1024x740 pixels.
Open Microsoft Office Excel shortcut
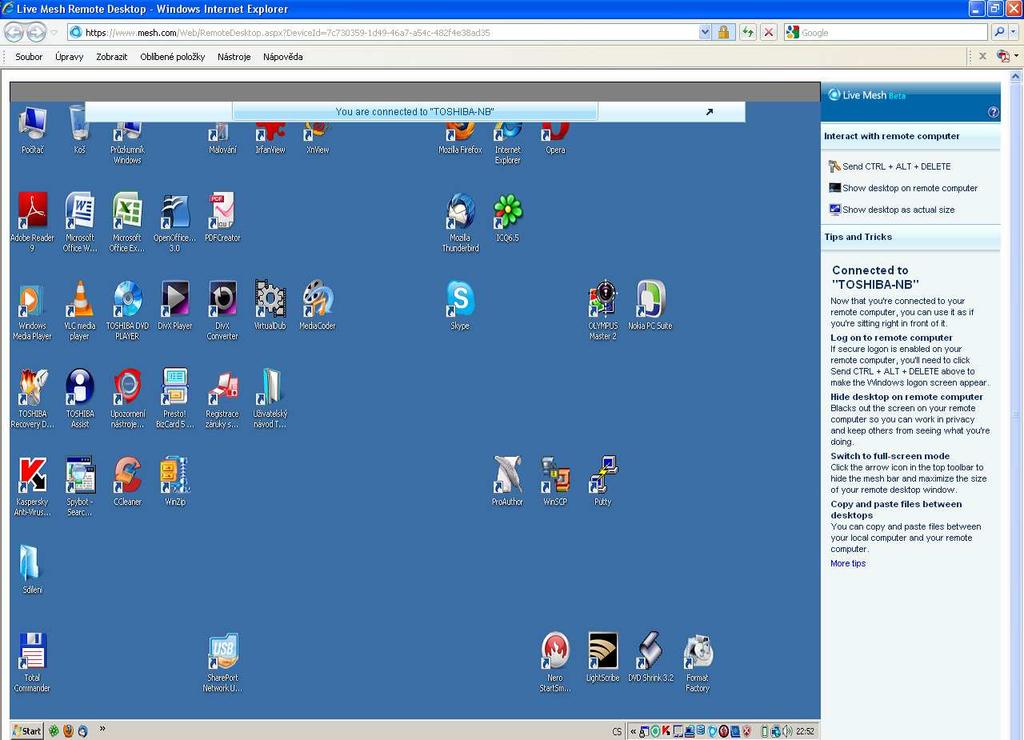click(127, 222)
